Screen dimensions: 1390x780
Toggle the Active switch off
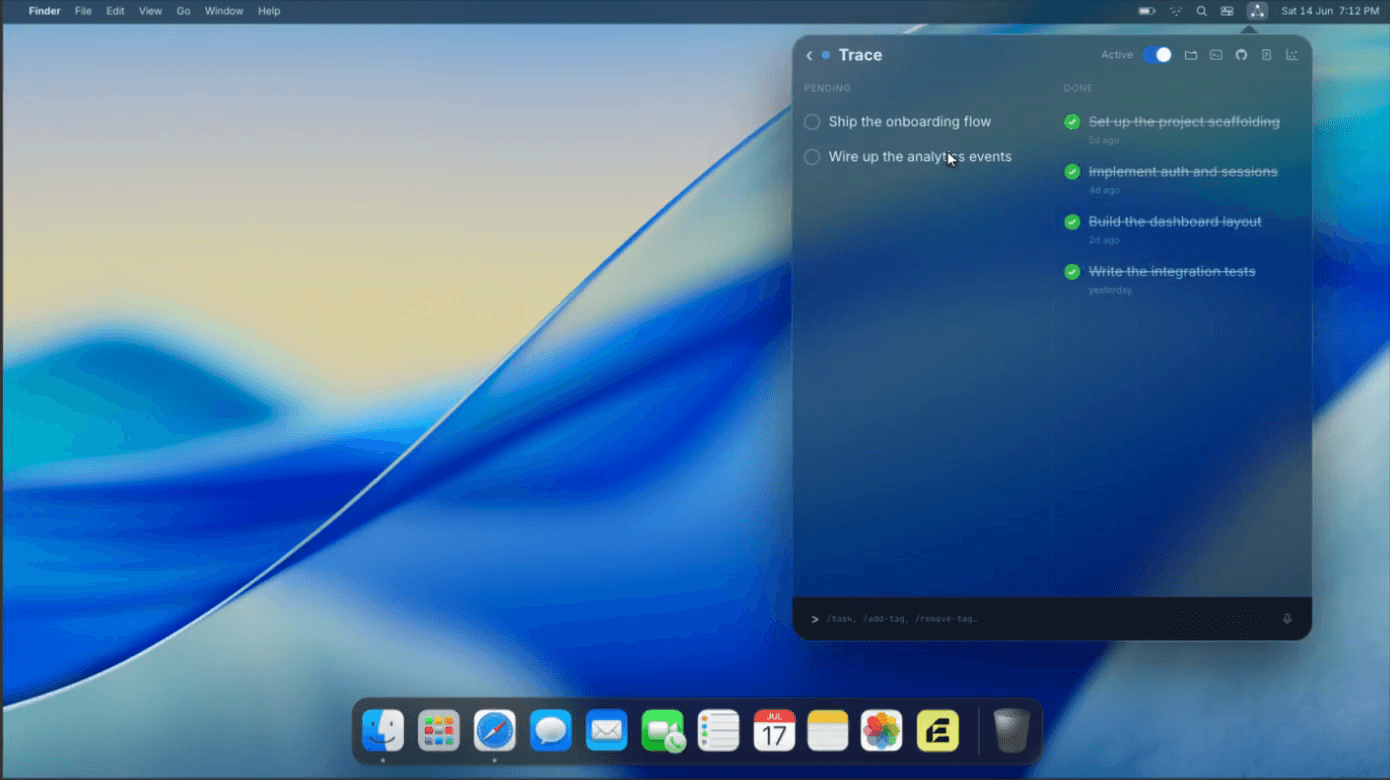1157,55
